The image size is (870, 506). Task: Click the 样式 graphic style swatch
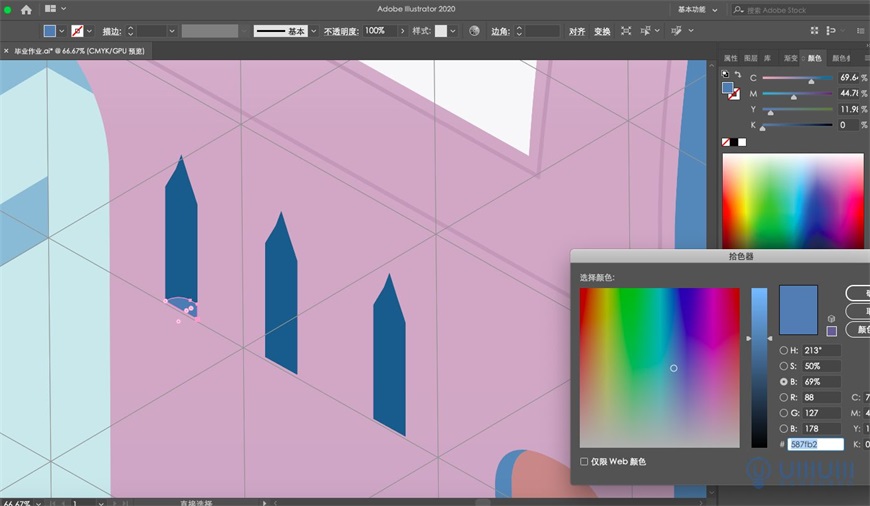coord(441,31)
